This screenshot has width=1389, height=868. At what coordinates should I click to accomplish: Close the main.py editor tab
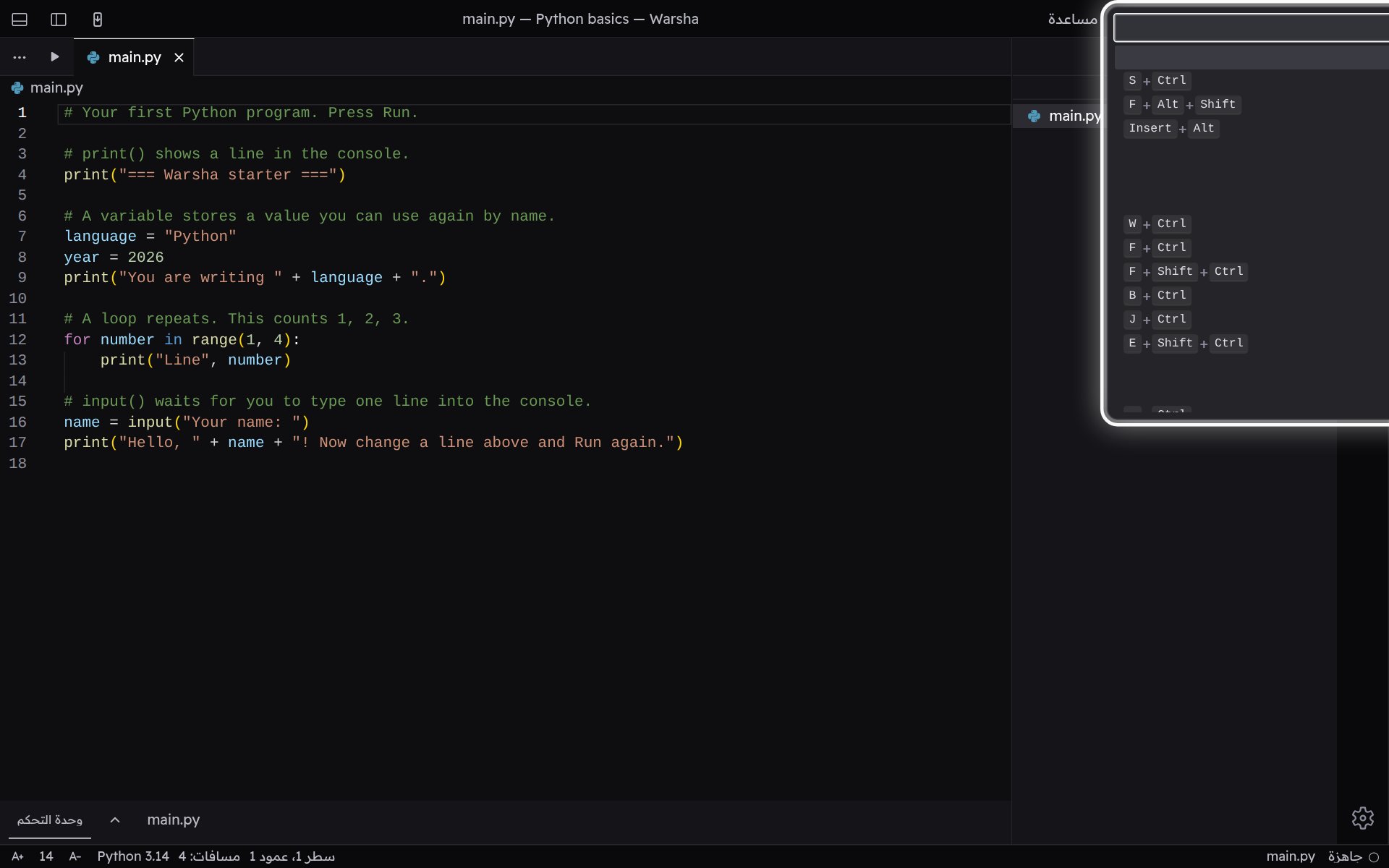179,58
